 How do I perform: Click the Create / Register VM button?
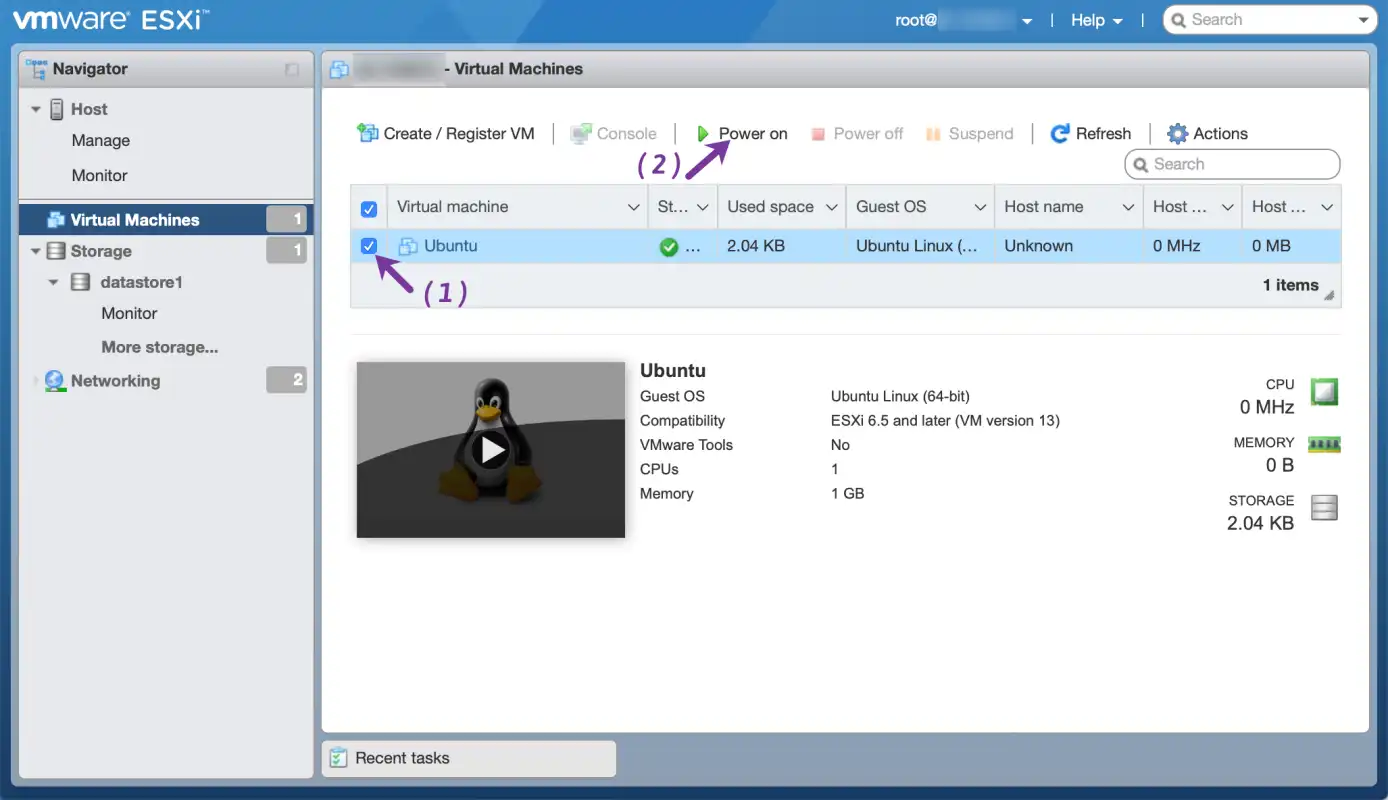(446, 134)
